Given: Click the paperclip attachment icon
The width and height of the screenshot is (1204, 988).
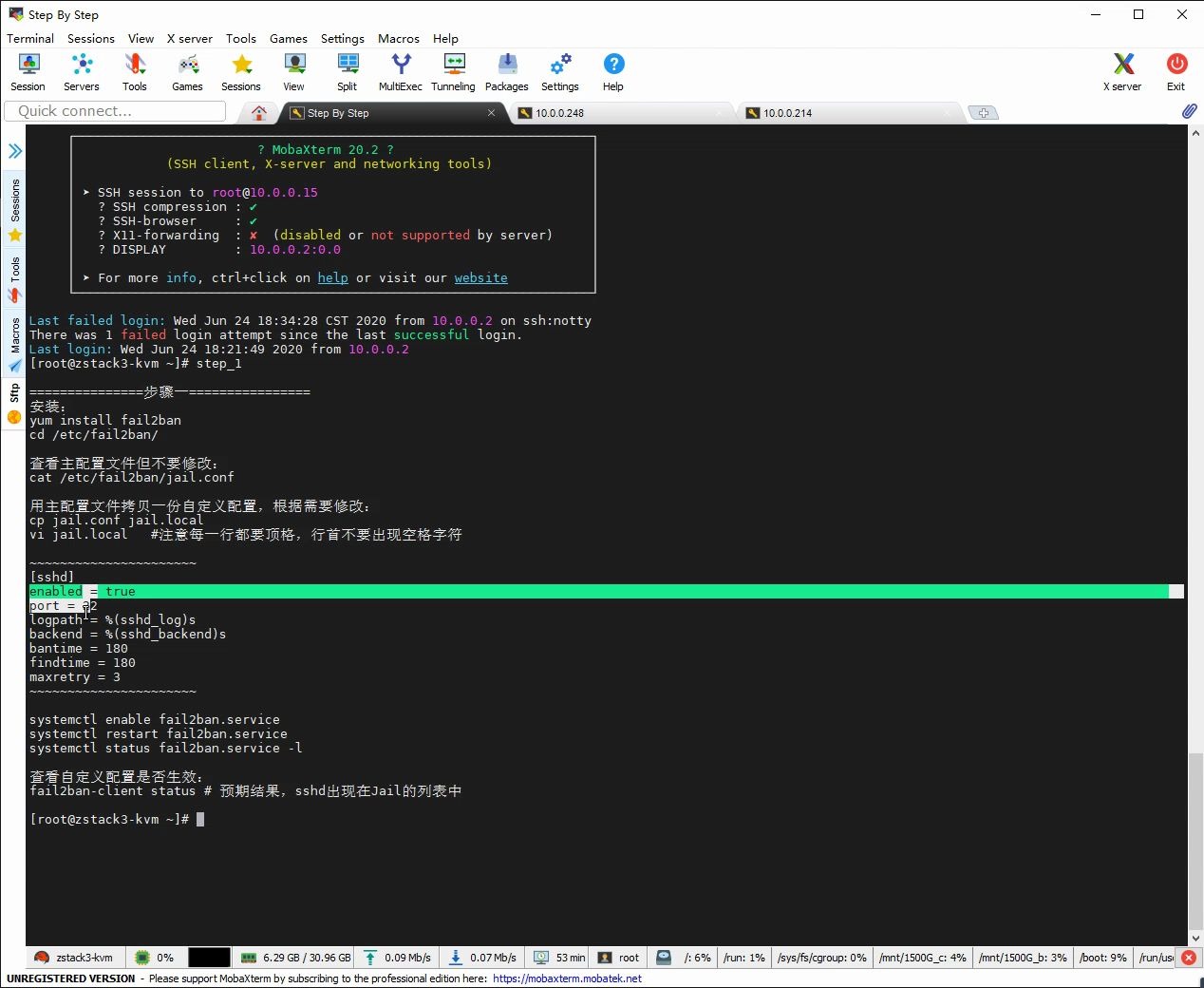Looking at the screenshot, I should 1189,111.
